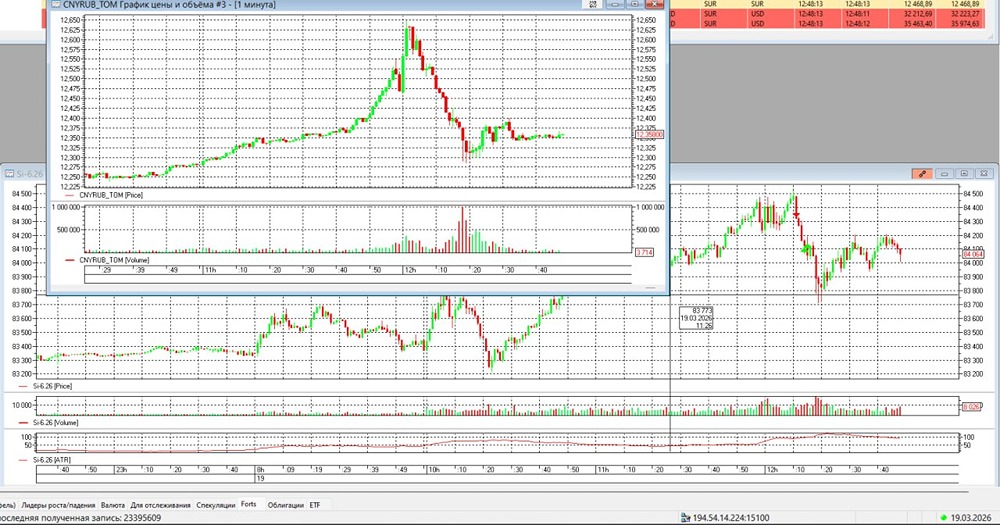1000x525 pixels.
Task: Click the Si-6.26 chart window icon
Action: point(10,174)
